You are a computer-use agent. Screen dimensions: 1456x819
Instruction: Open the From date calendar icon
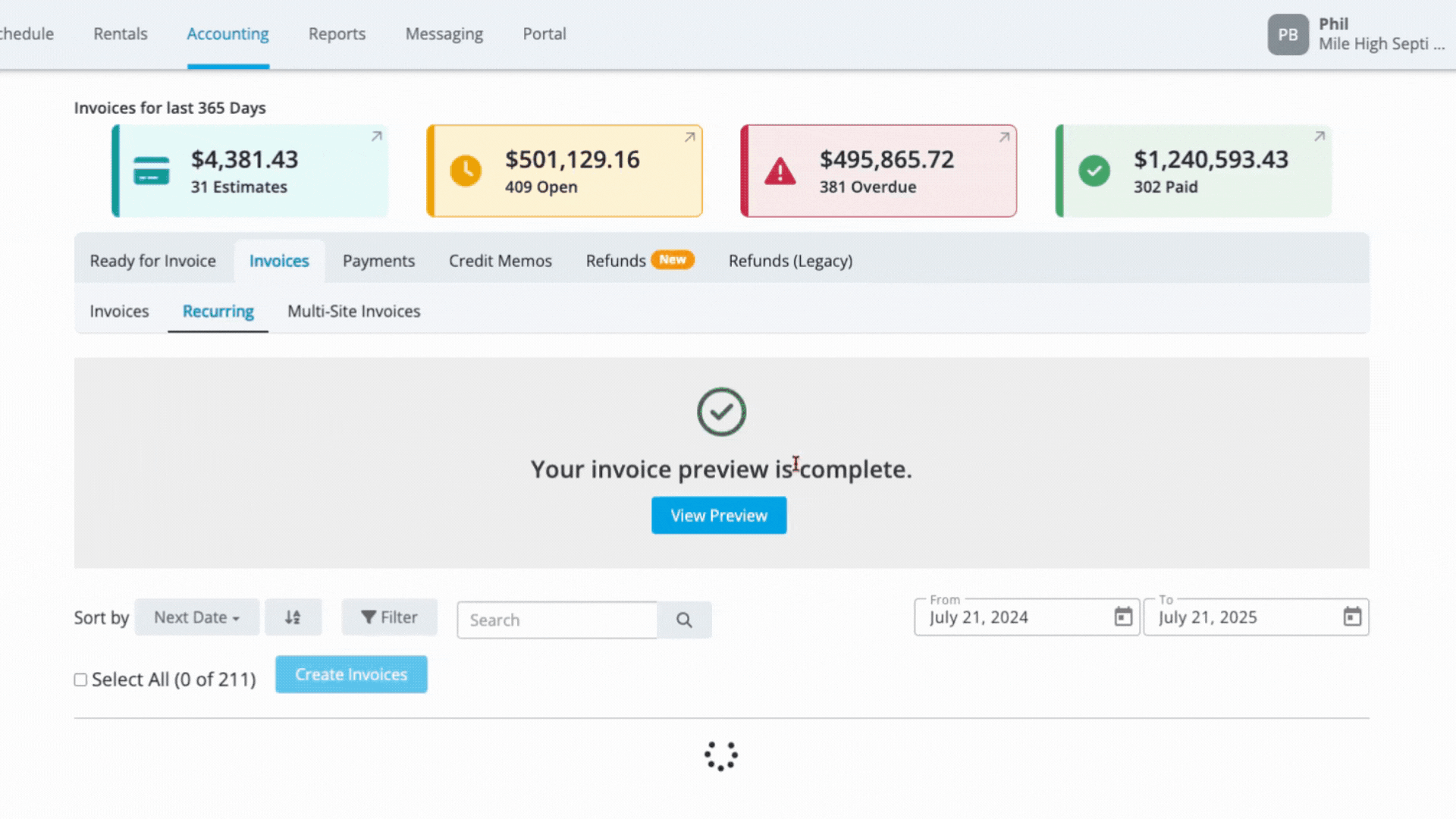pyautogui.click(x=1122, y=617)
